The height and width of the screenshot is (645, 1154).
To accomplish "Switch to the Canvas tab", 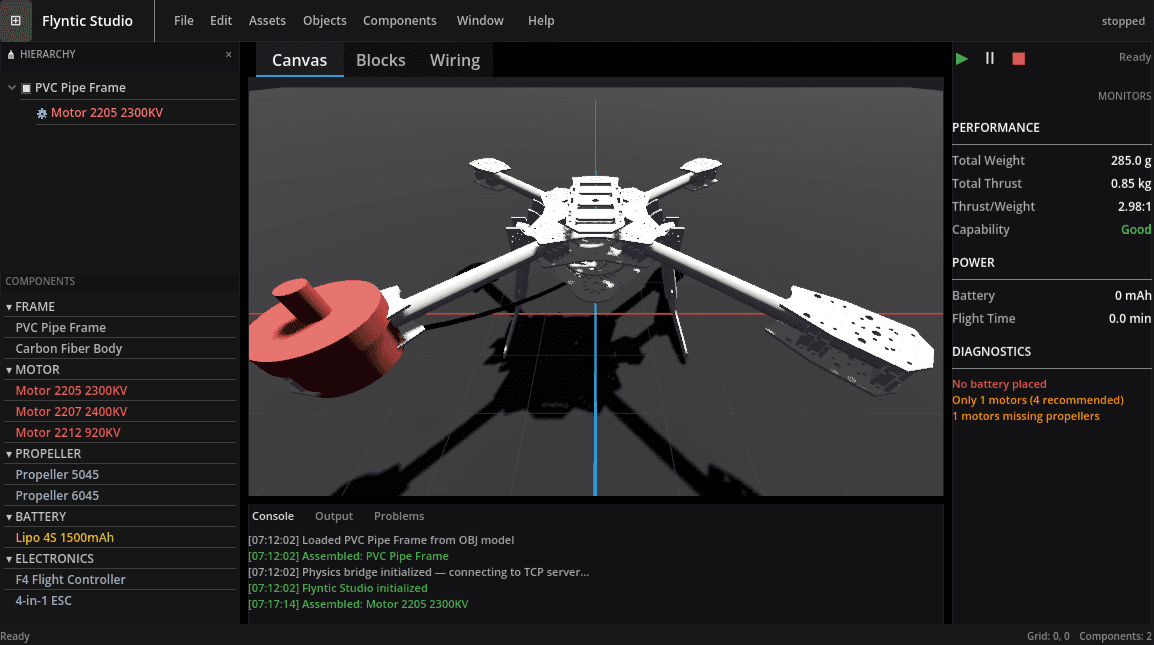I will pyautogui.click(x=300, y=60).
